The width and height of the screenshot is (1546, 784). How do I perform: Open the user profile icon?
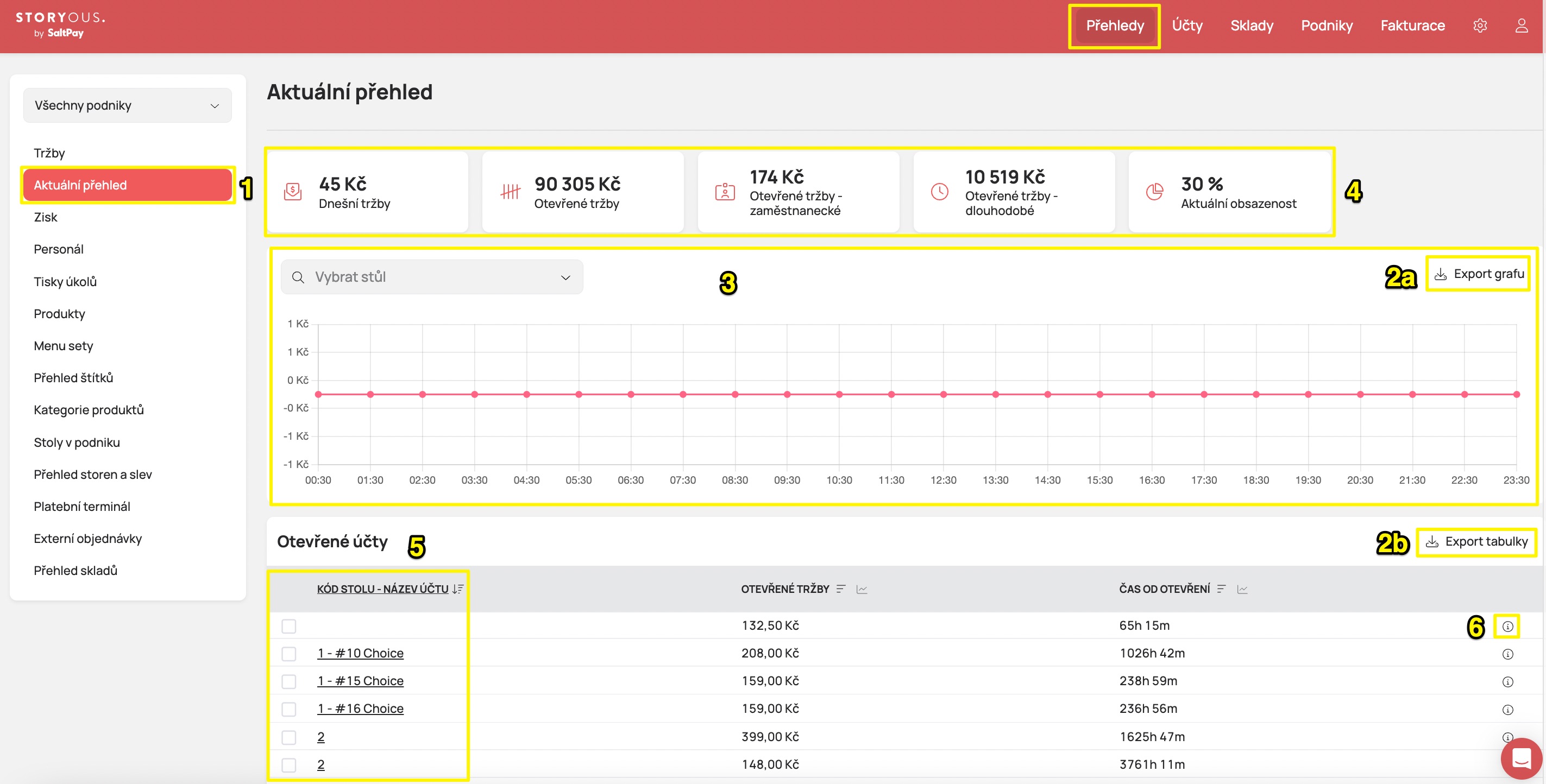1522,25
